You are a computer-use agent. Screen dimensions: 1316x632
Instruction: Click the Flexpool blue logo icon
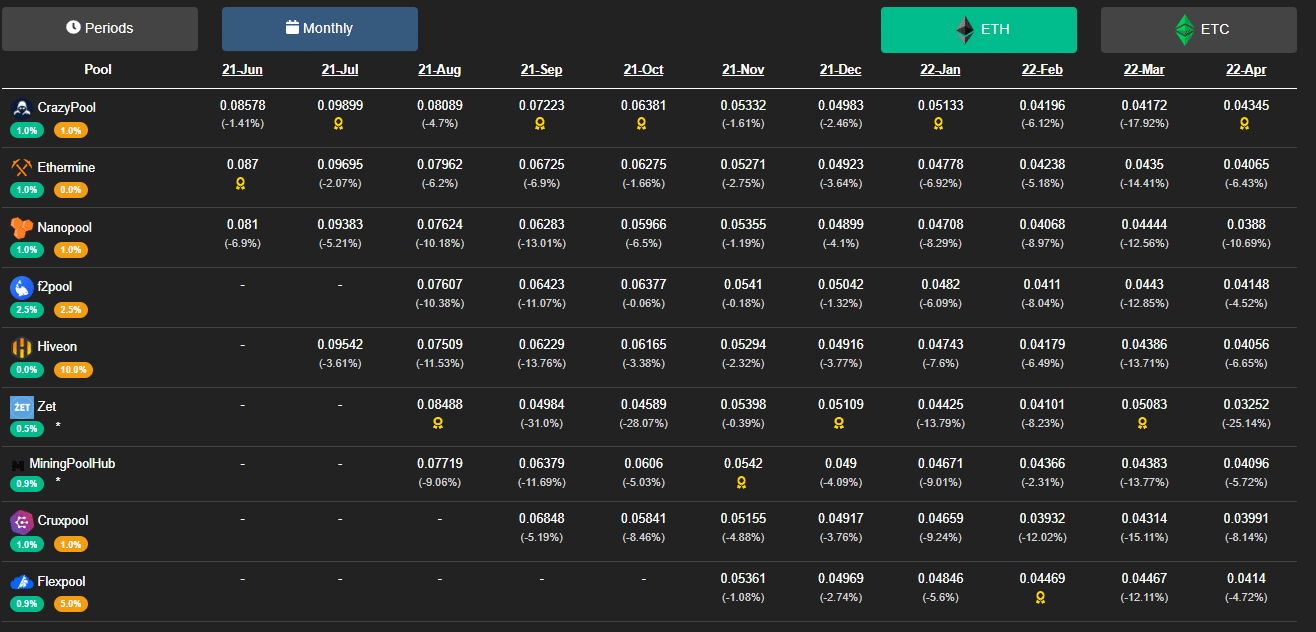click(21, 581)
